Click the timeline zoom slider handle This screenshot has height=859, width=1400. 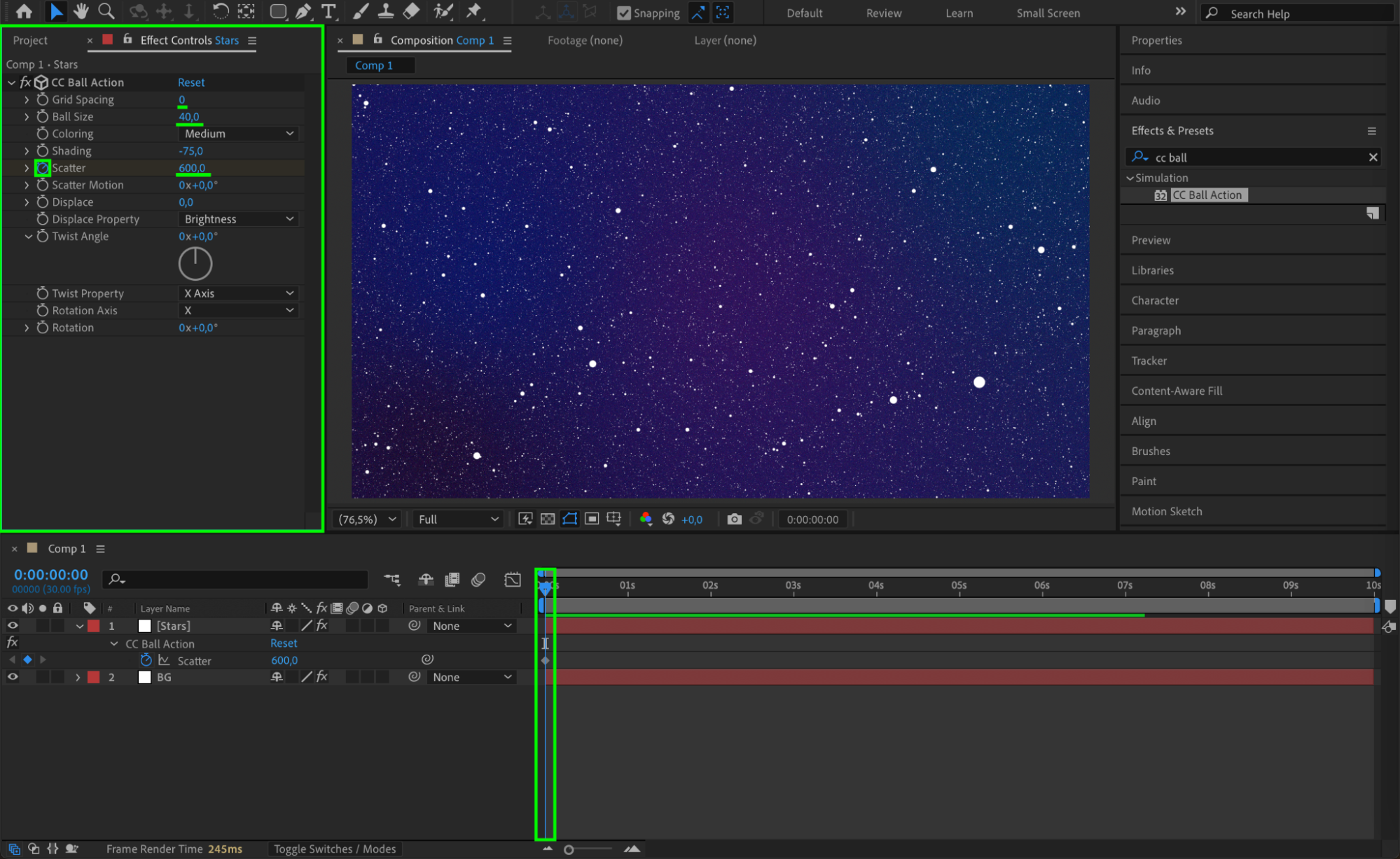coord(569,849)
